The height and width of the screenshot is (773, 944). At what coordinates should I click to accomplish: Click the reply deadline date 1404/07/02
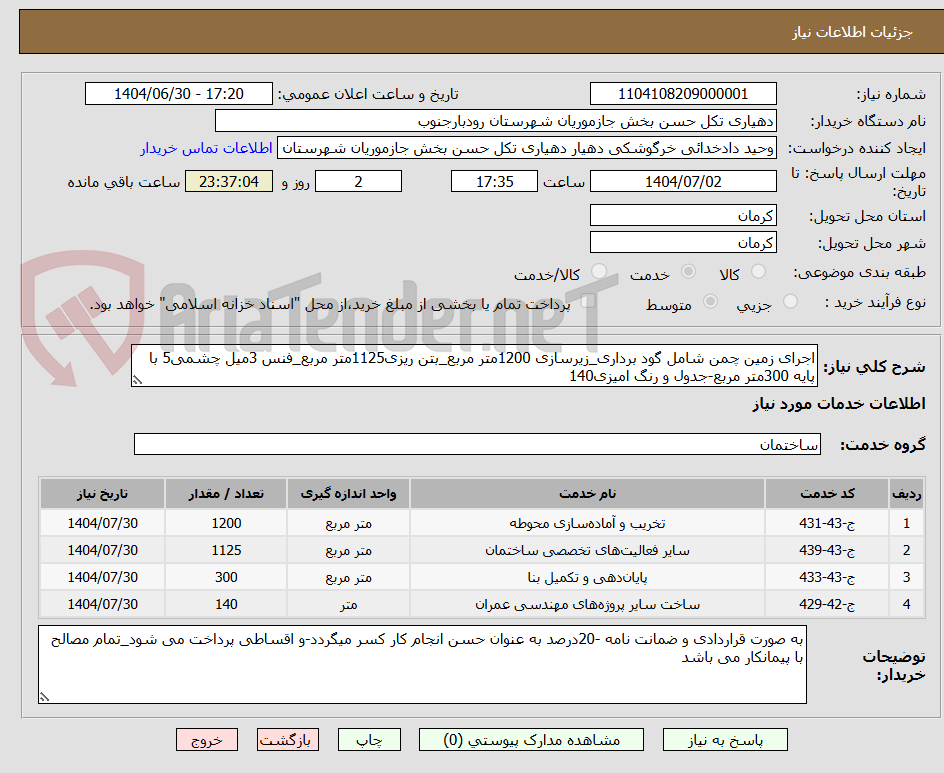(683, 181)
